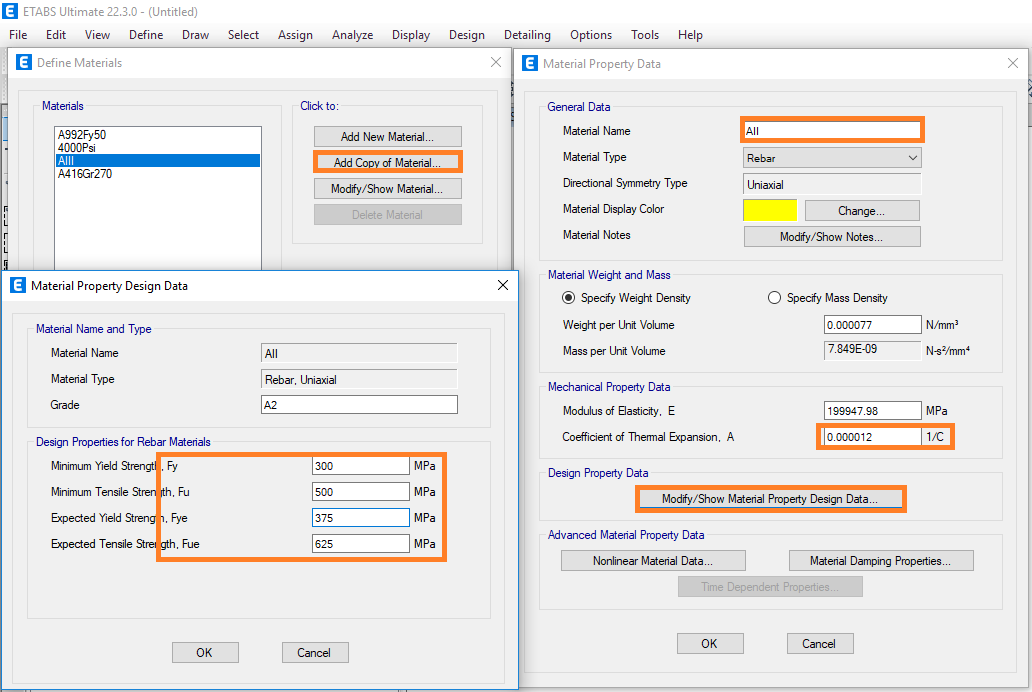
Task: Close the Material Property Design Data dialog
Action: (503, 285)
